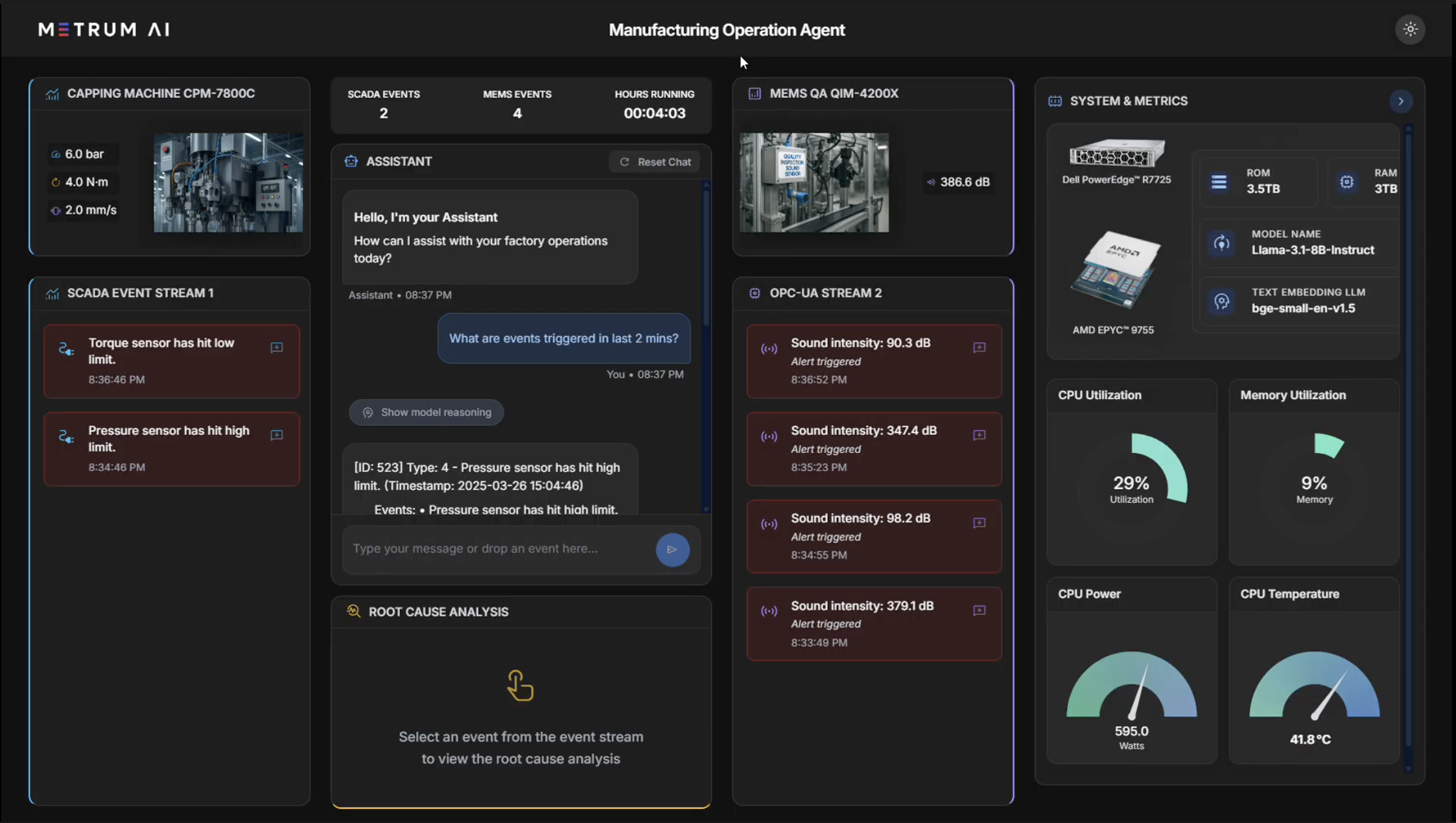1456x823 pixels.
Task: Click the assistant chat scrollbar
Action: (x=706, y=259)
